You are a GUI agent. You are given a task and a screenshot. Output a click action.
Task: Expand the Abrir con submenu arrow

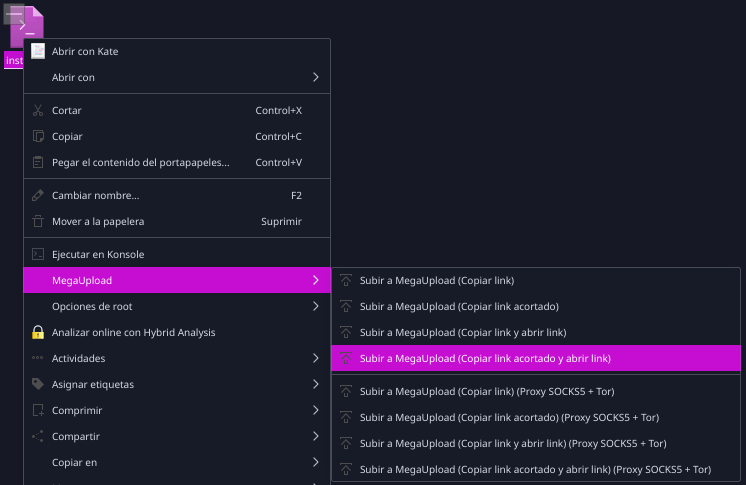tap(315, 77)
